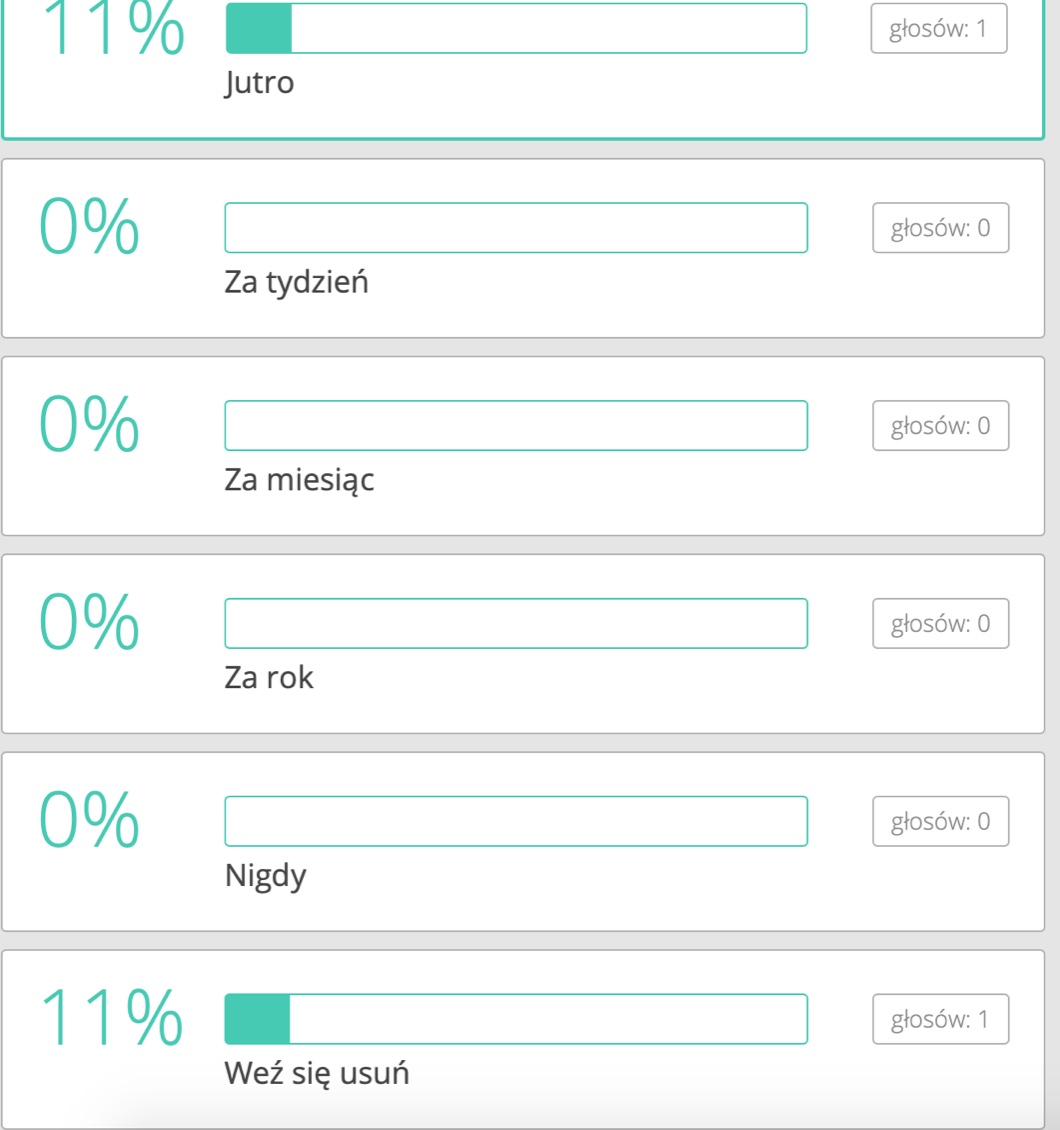The width and height of the screenshot is (1060, 1130).
Task: Select the Jutro answer label
Action: pyautogui.click(x=259, y=83)
